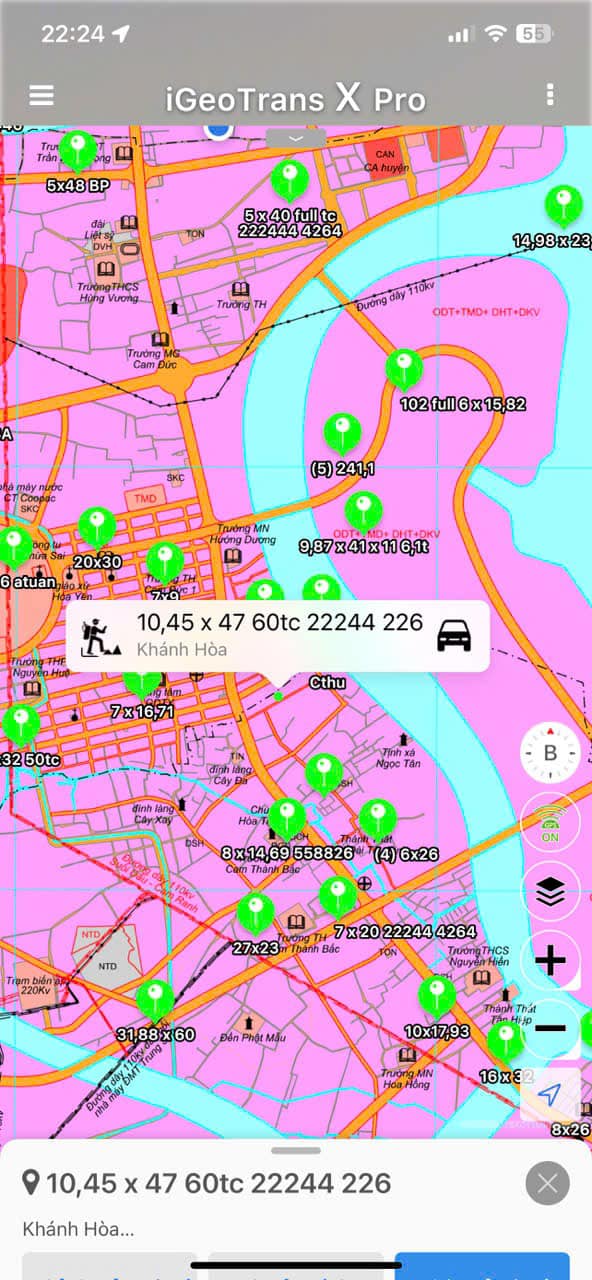Tap the compass B orientation button
Screen dimensions: 592x1280
[550, 753]
